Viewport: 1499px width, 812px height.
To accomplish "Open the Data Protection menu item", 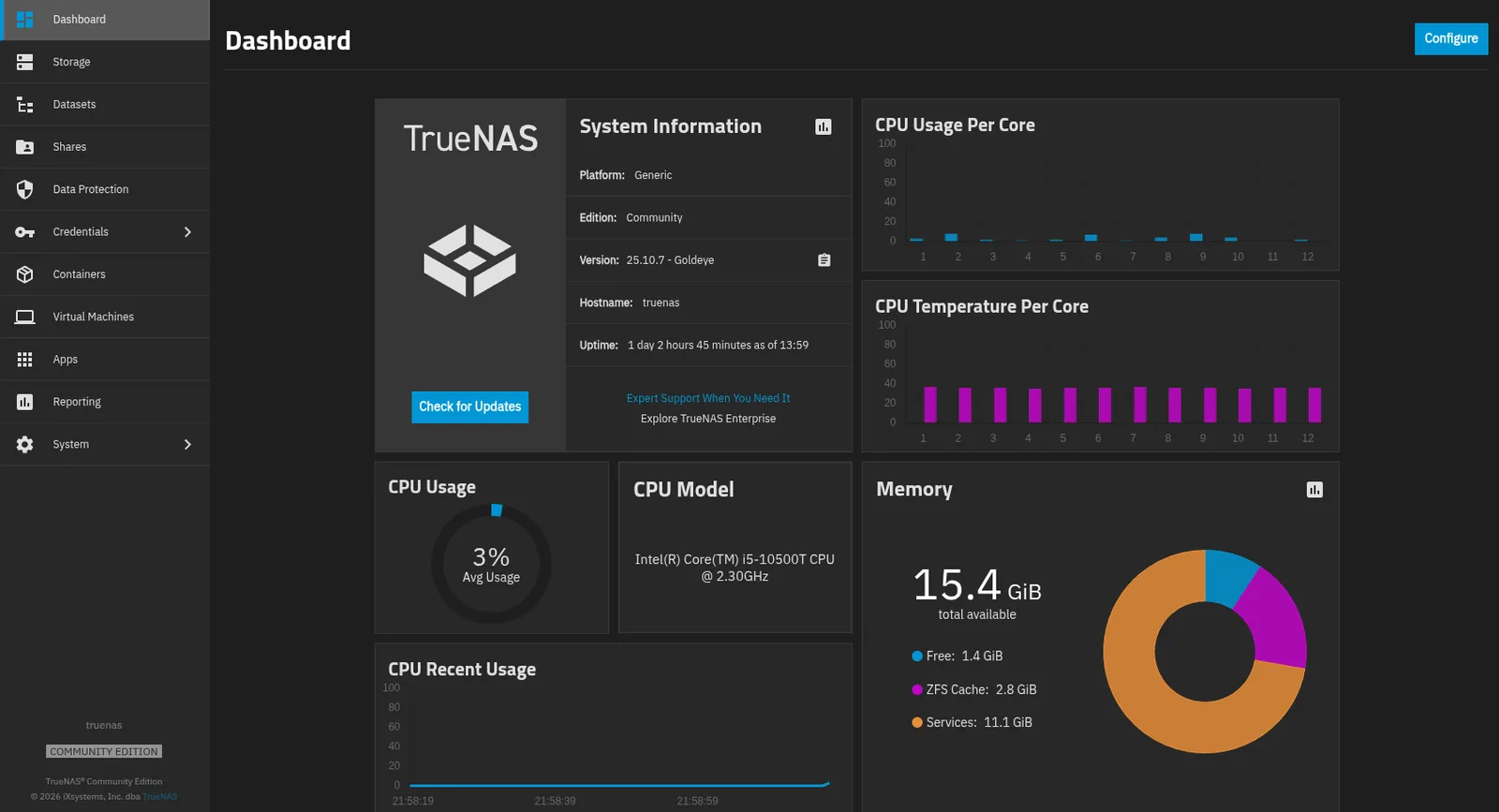I will [105, 189].
